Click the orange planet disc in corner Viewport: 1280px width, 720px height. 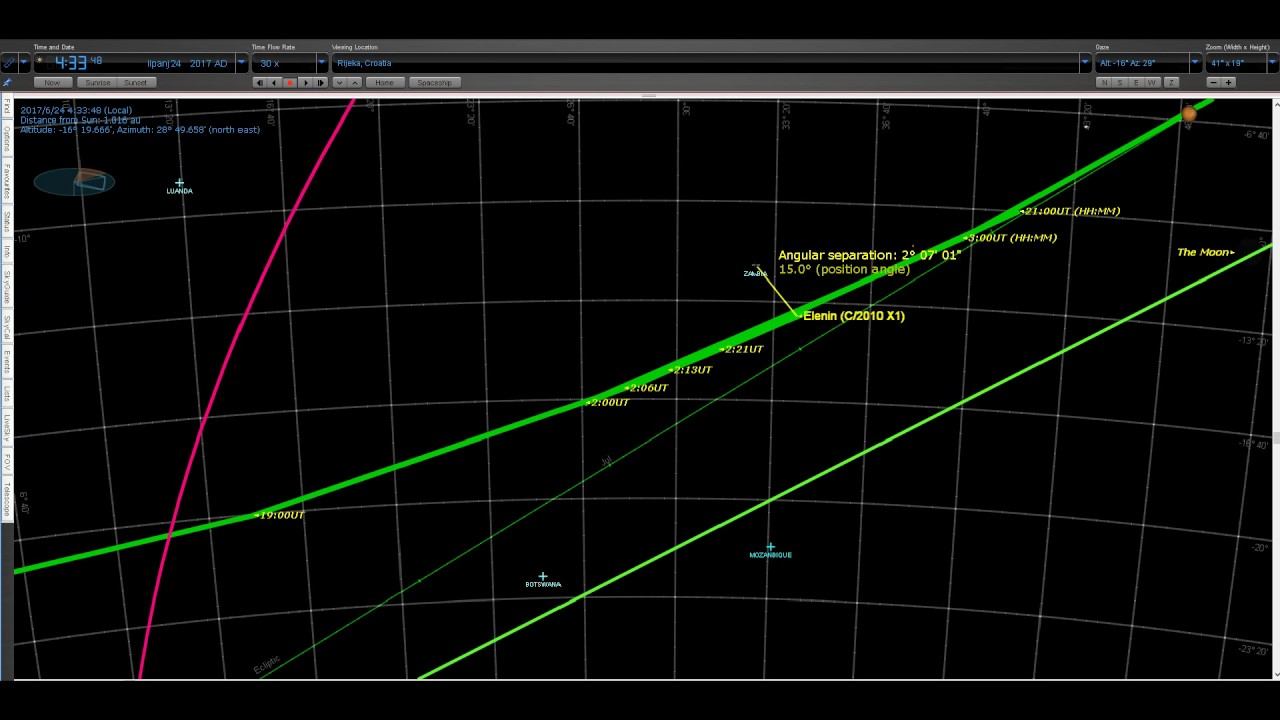[1189, 114]
